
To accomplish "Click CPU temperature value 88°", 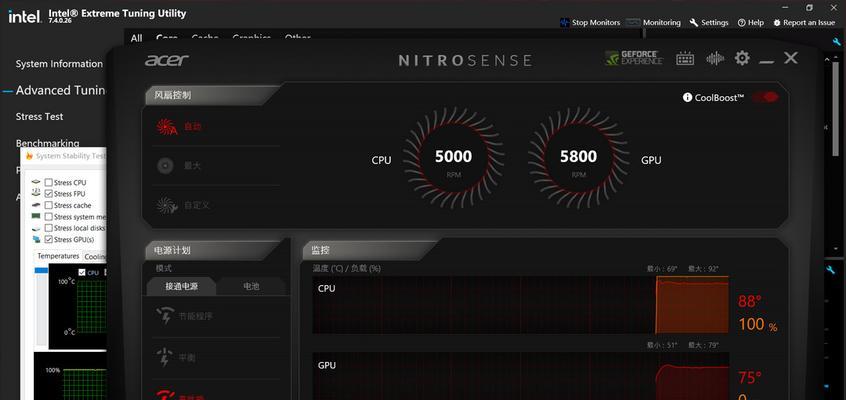I will coord(749,301).
